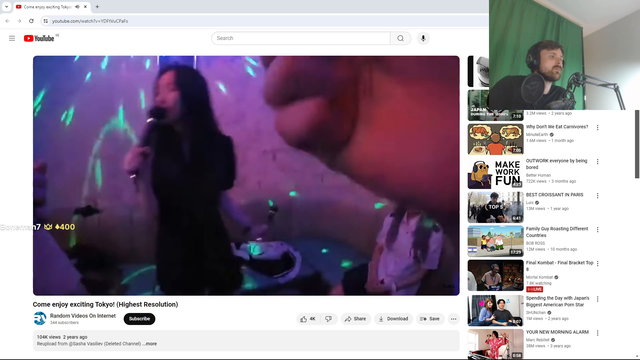Screen dimensions: 640x360
Task: Reload the page
Action: click(x=31, y=21)
